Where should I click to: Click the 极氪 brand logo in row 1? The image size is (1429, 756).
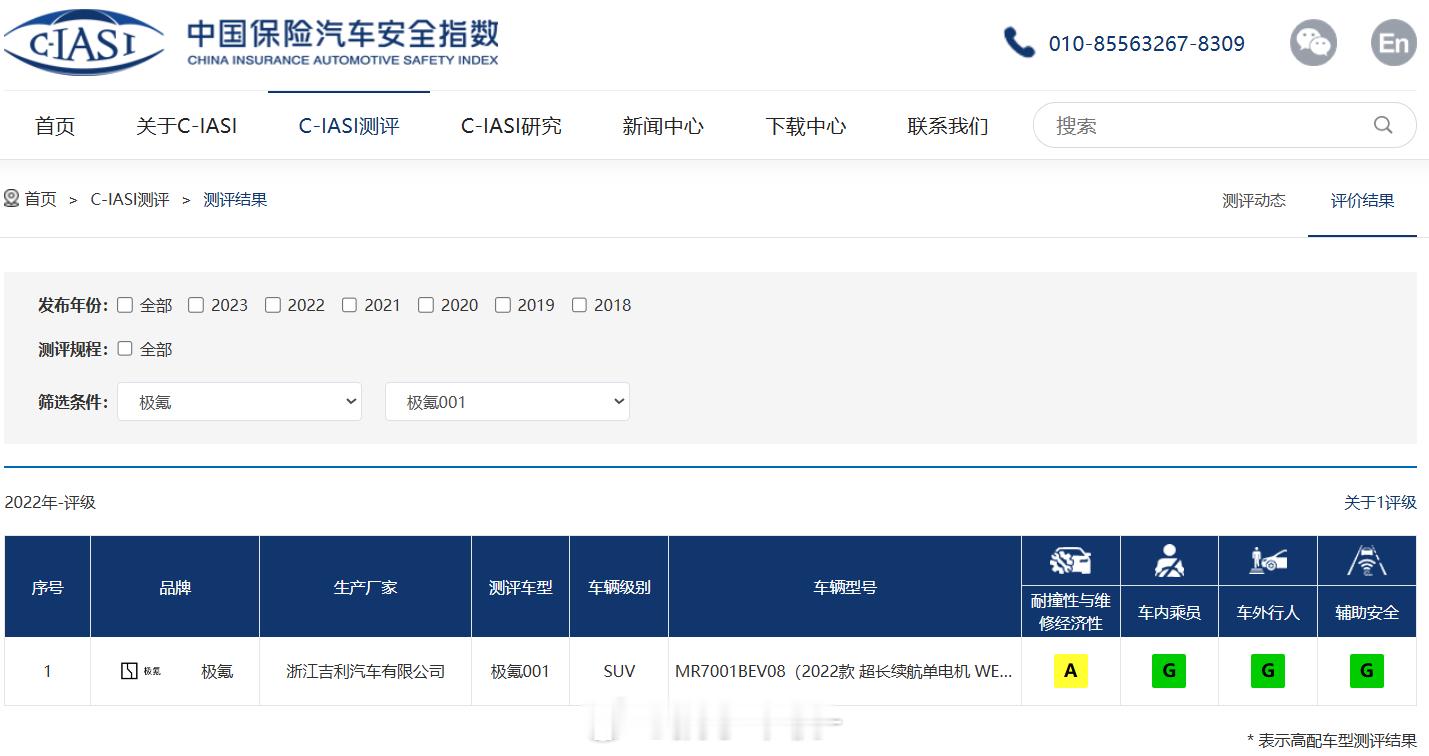(x=140, y=671)
